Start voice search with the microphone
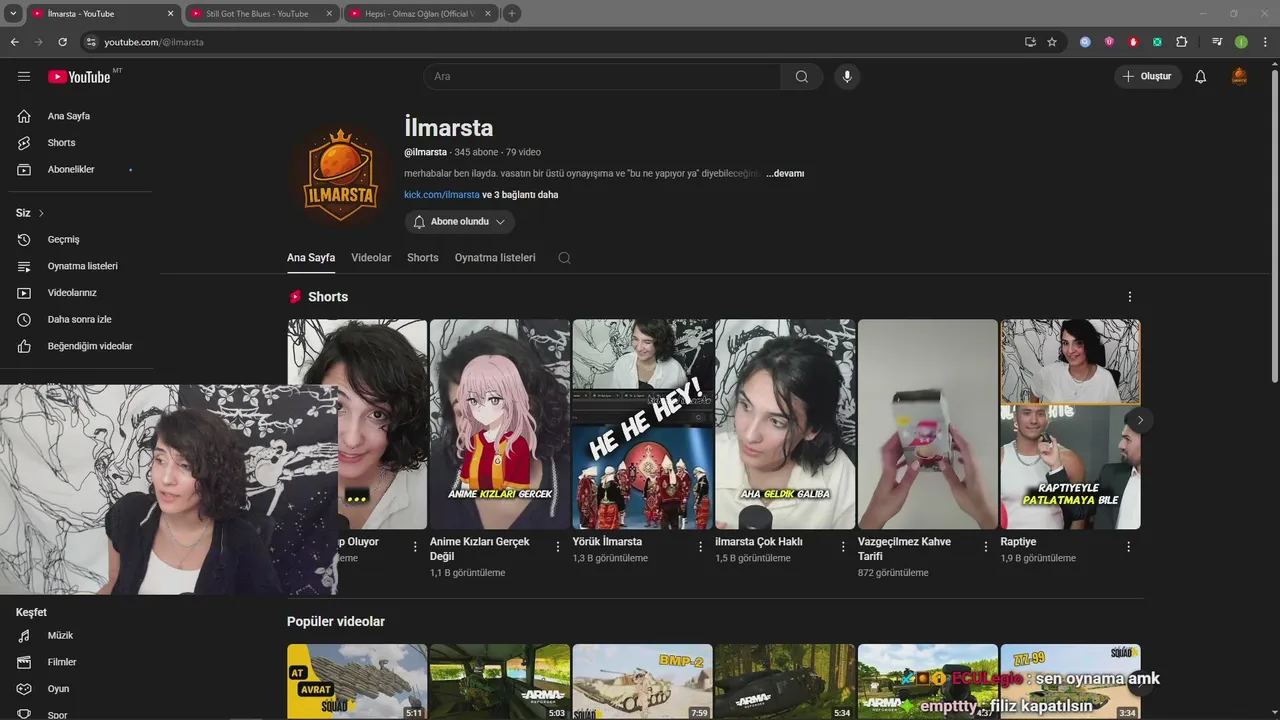 [x=847, y=77]
